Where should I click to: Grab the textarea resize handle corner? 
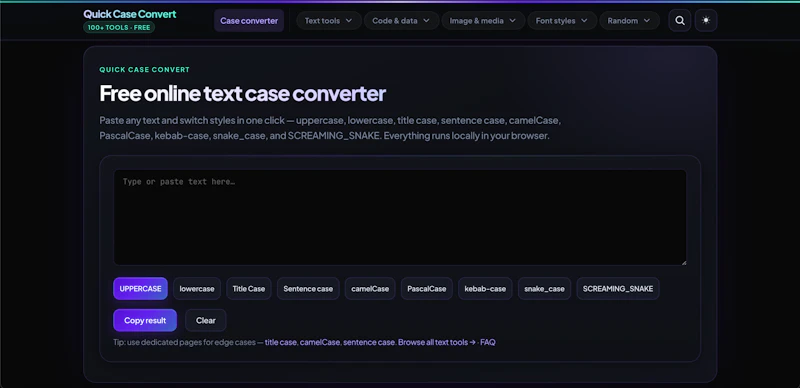coord(683,262)
